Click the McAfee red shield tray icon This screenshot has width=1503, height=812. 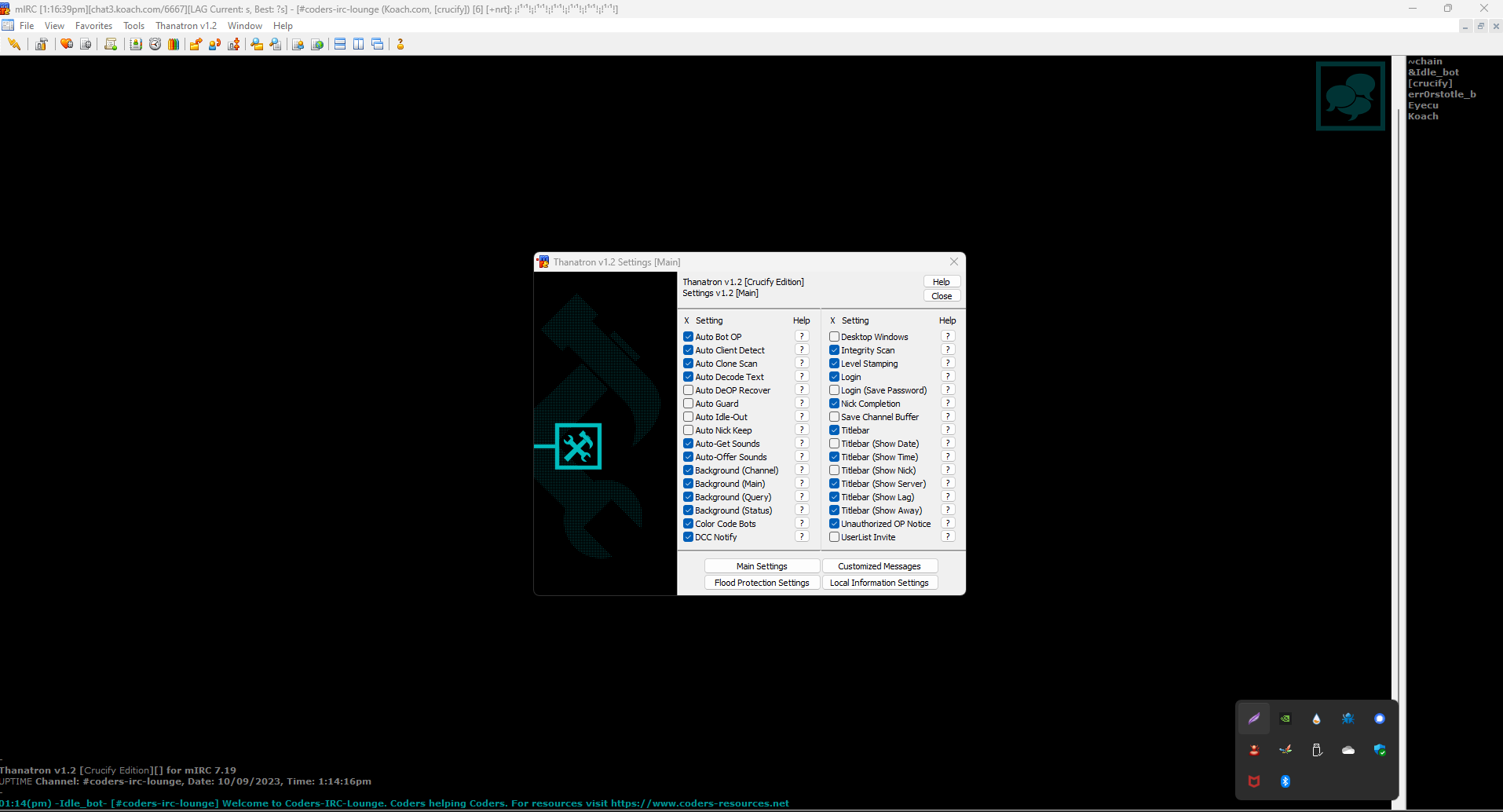[x=1254, y=781]
